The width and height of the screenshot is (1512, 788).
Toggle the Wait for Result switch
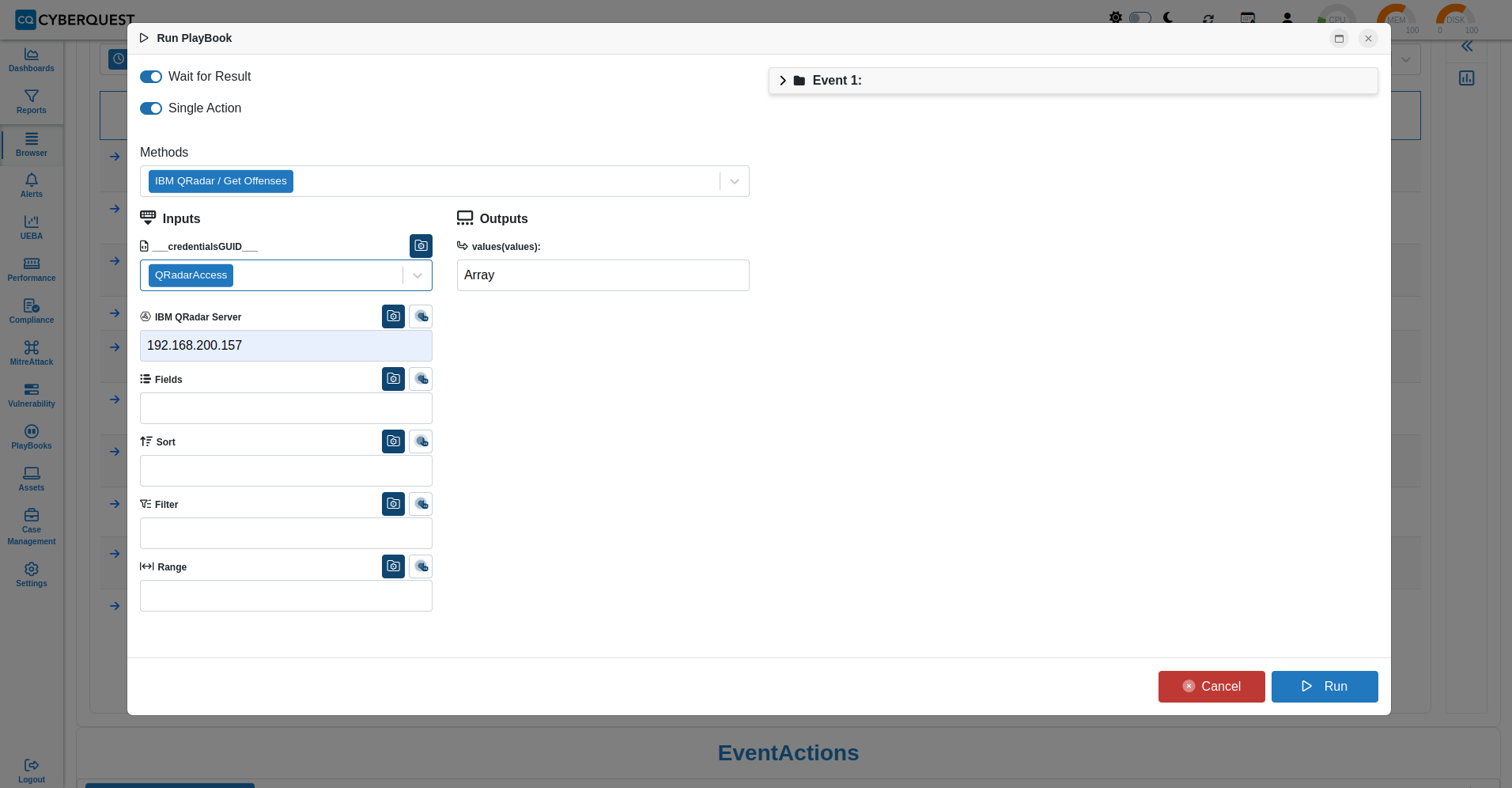pyautogui.click(x=151, y=77)
